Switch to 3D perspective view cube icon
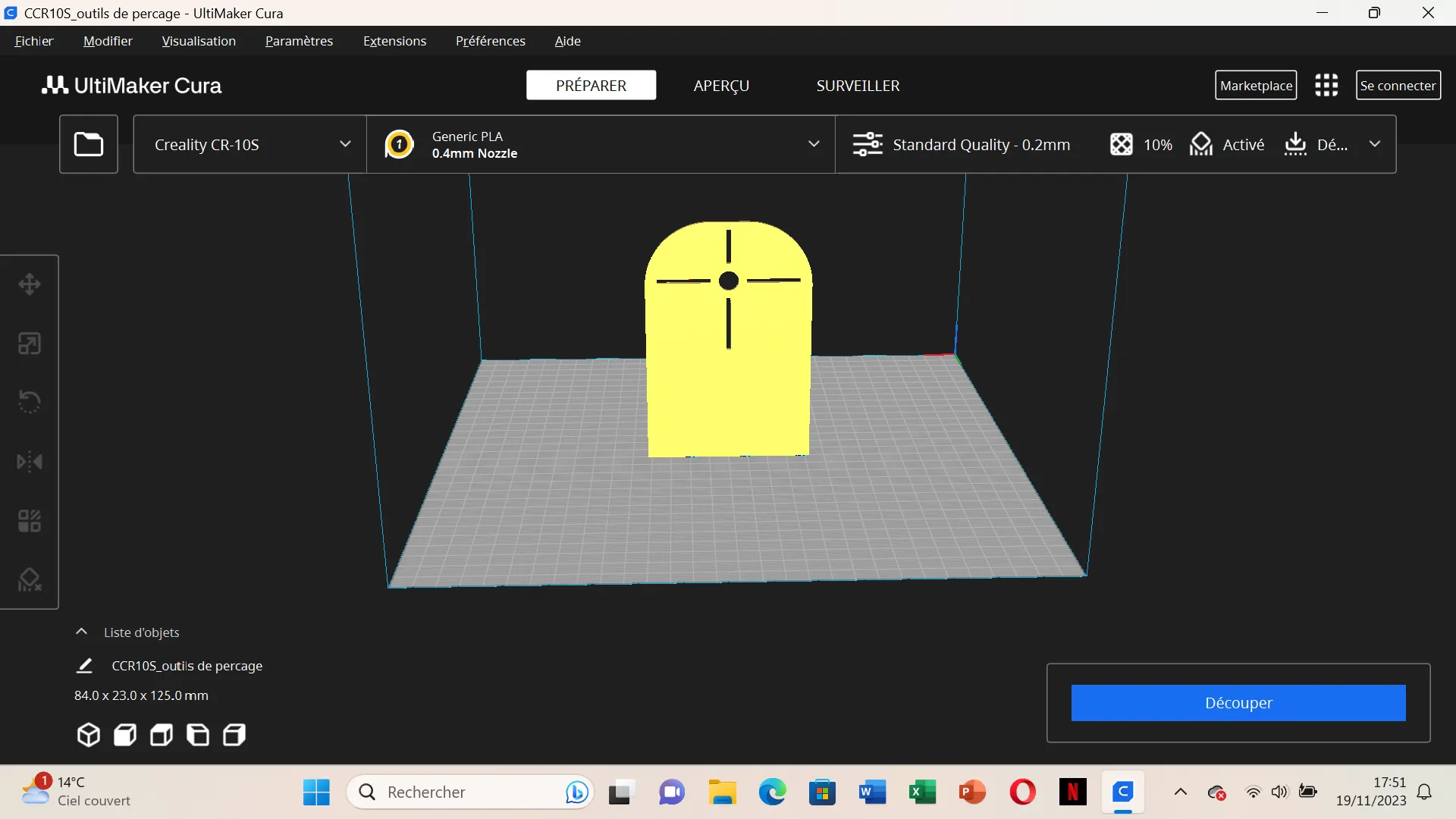 (89, 735)
